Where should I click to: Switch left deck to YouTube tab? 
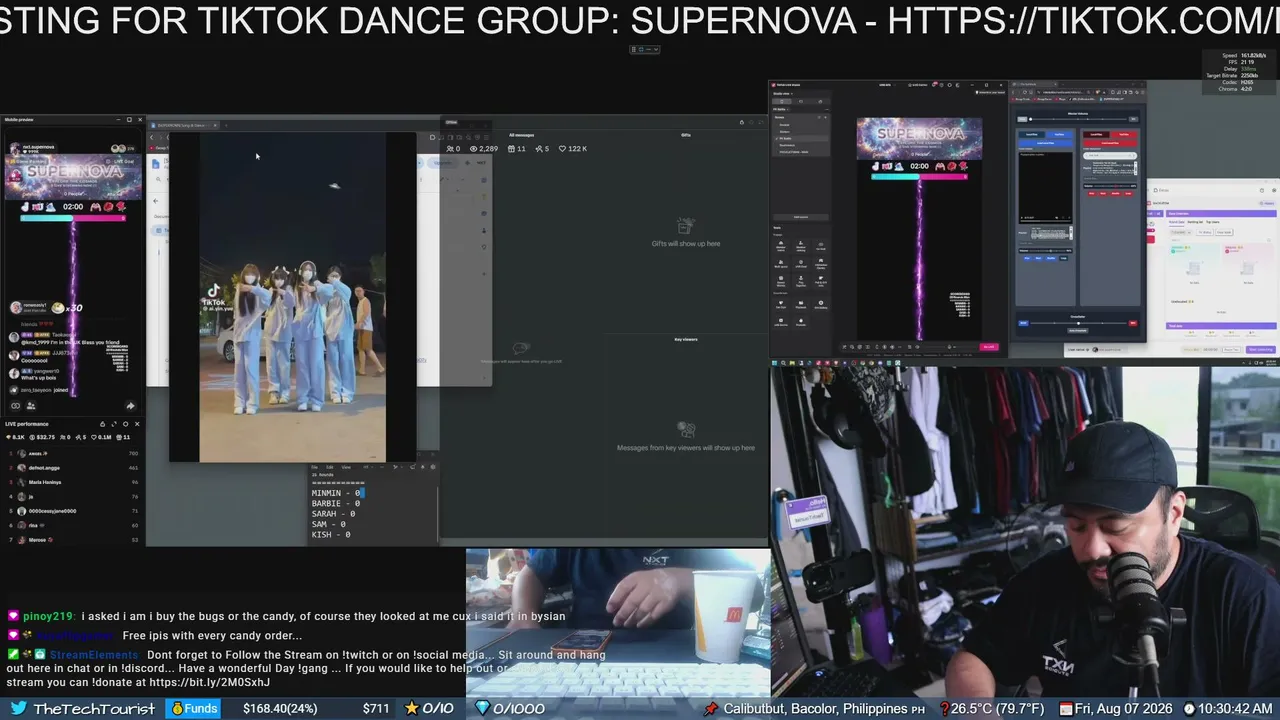tap(1058, 134)
